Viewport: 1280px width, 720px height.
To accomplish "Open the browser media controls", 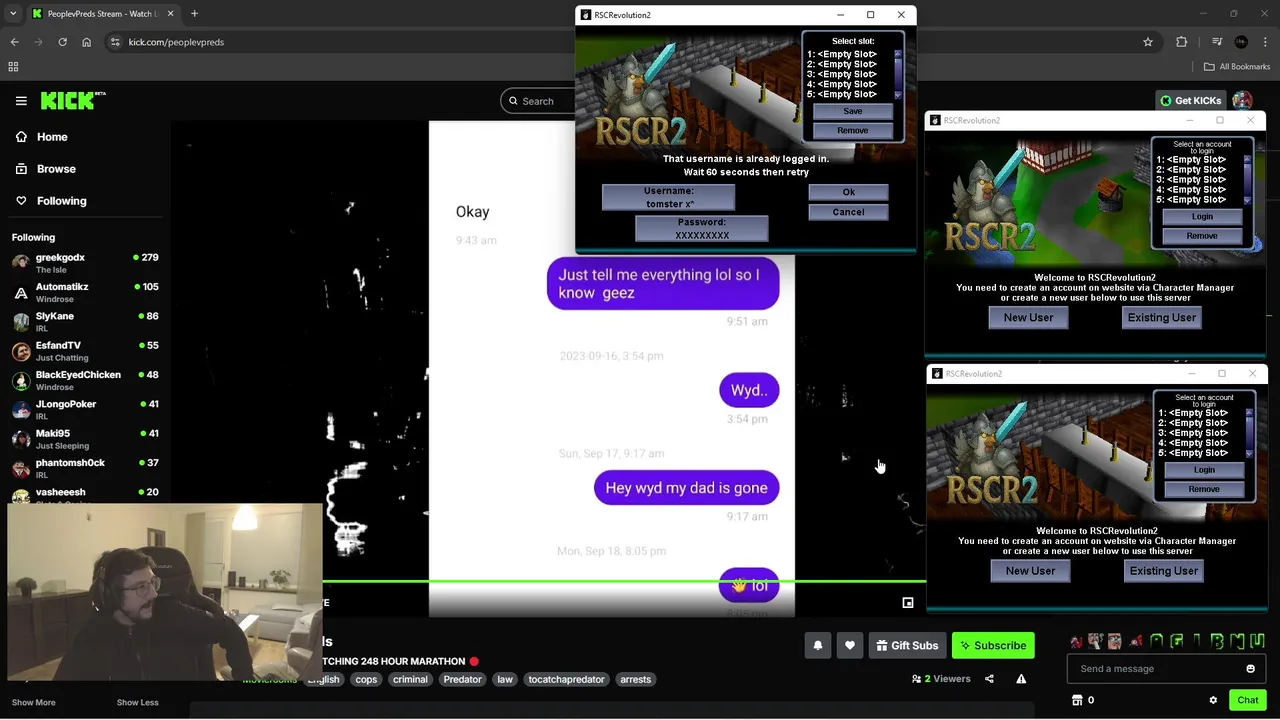I will (1216, 42).
